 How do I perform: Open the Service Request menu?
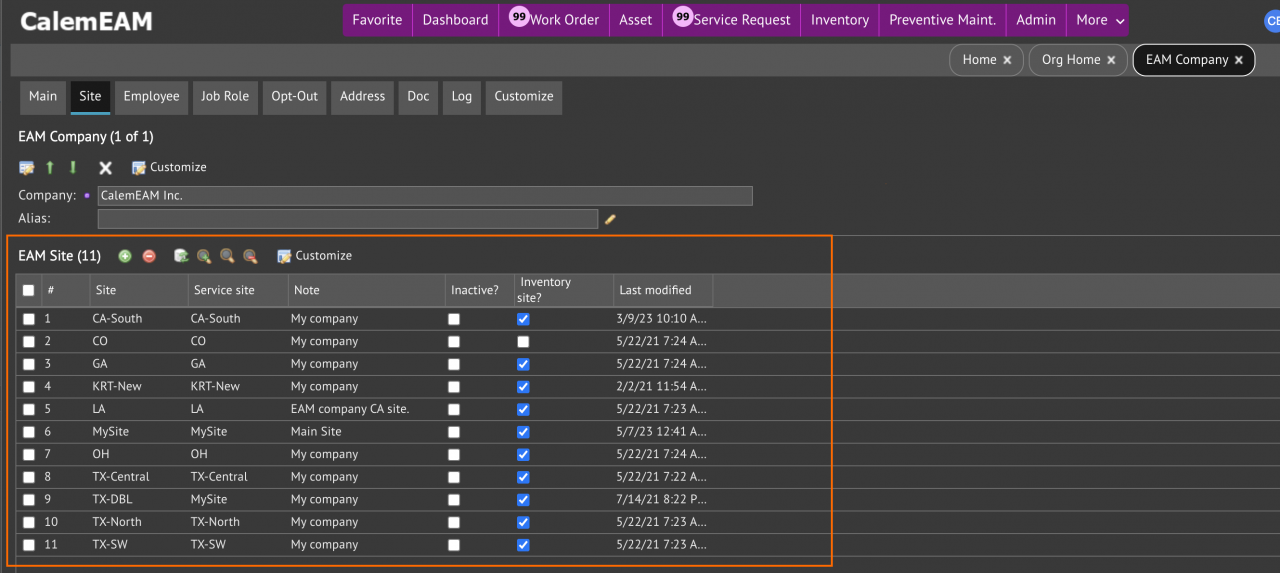pos(731,20)
